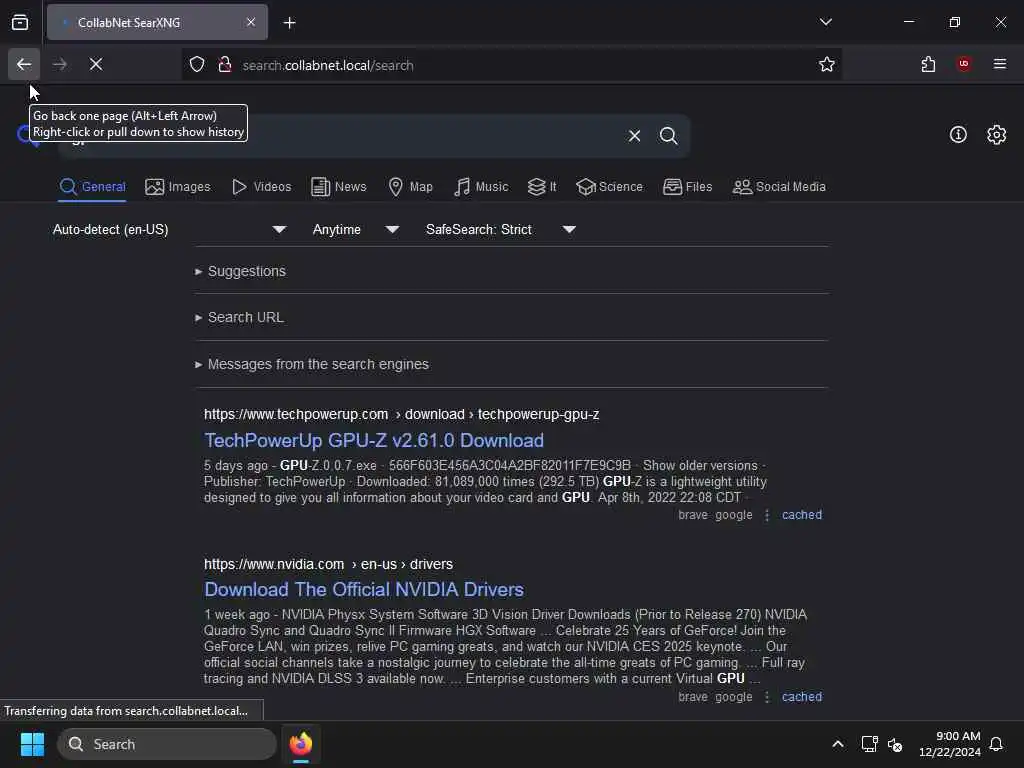
Task: Open more options dots for GPU-Z result
Action: coord(767,515)
